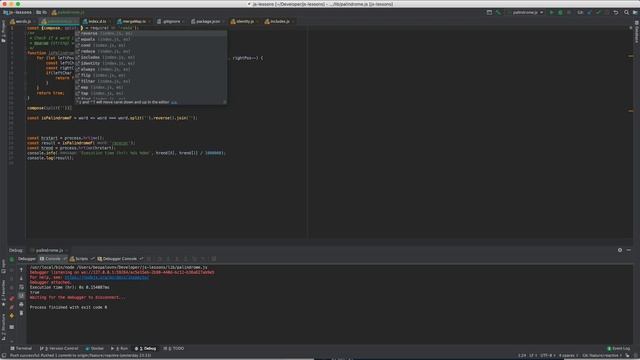Open the Event Log
This screenshot has height=360, width=640.
[x=619, y=349]
